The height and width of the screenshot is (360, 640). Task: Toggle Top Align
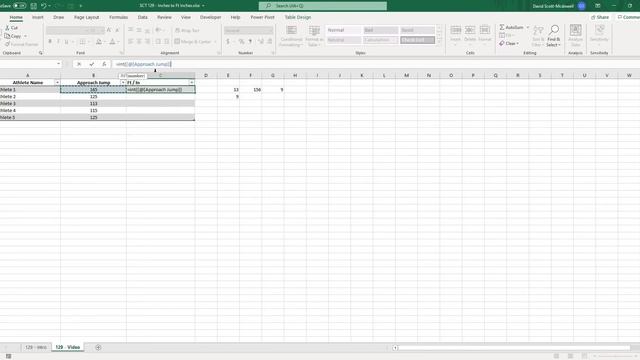coord(131,30)
